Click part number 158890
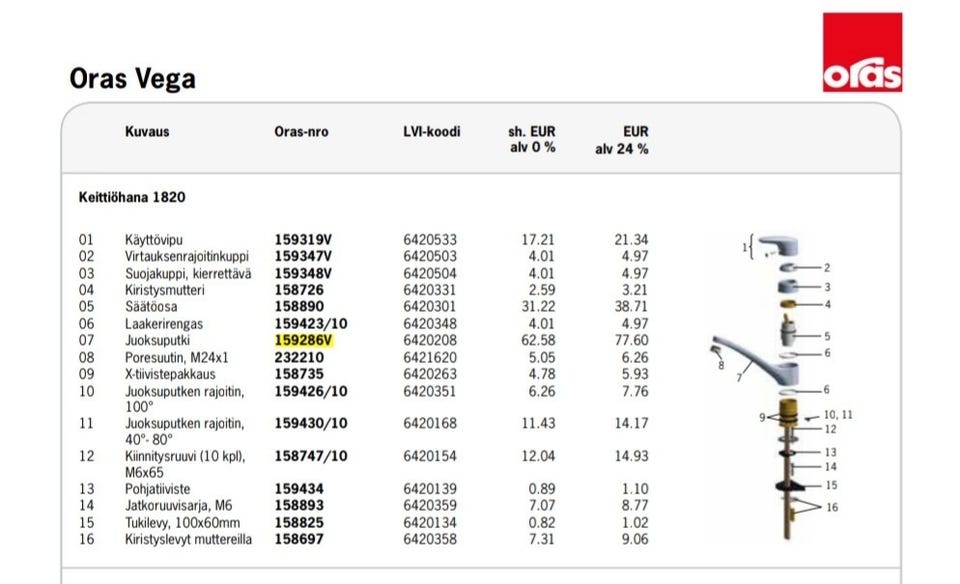The height and width of the screenshot is (584, 960). (299, 307)
